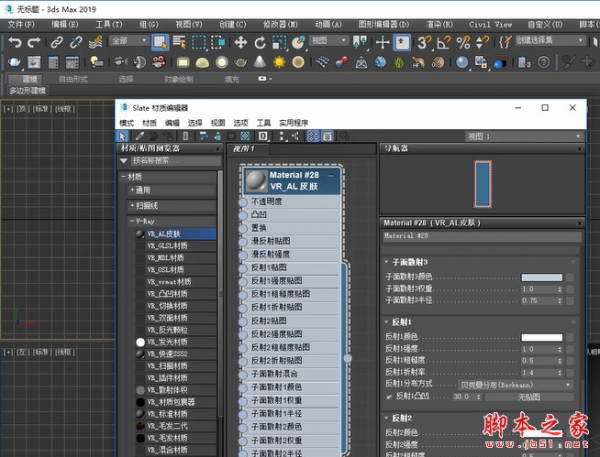Click the Select and Link chain icon
The height and width of the screenshot is (457, 600).
pyautogui.click(x=57, y=42)
